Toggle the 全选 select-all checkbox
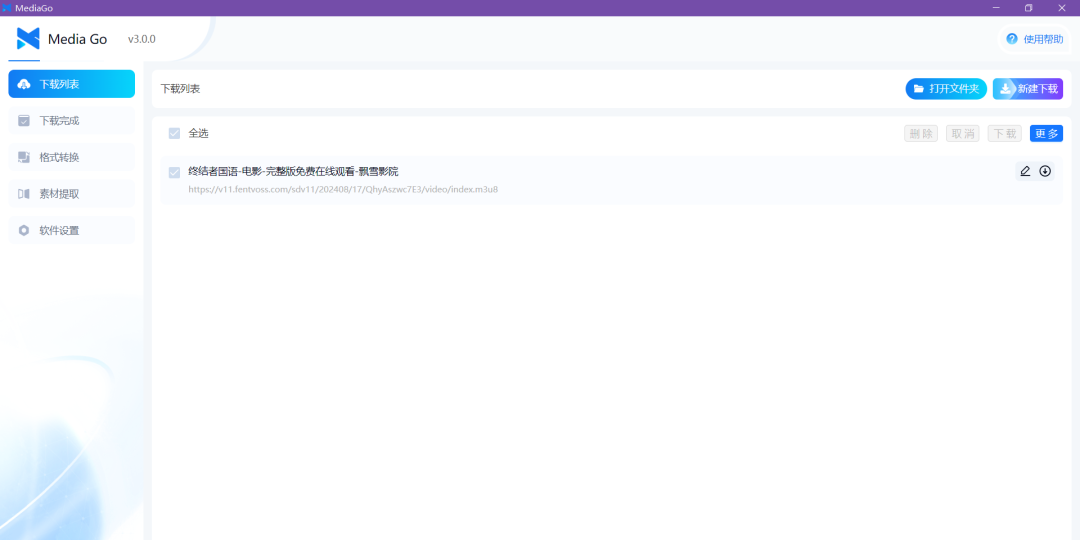Image resolution: width=1080 pixels, height=540 pixels. point(174,133)
